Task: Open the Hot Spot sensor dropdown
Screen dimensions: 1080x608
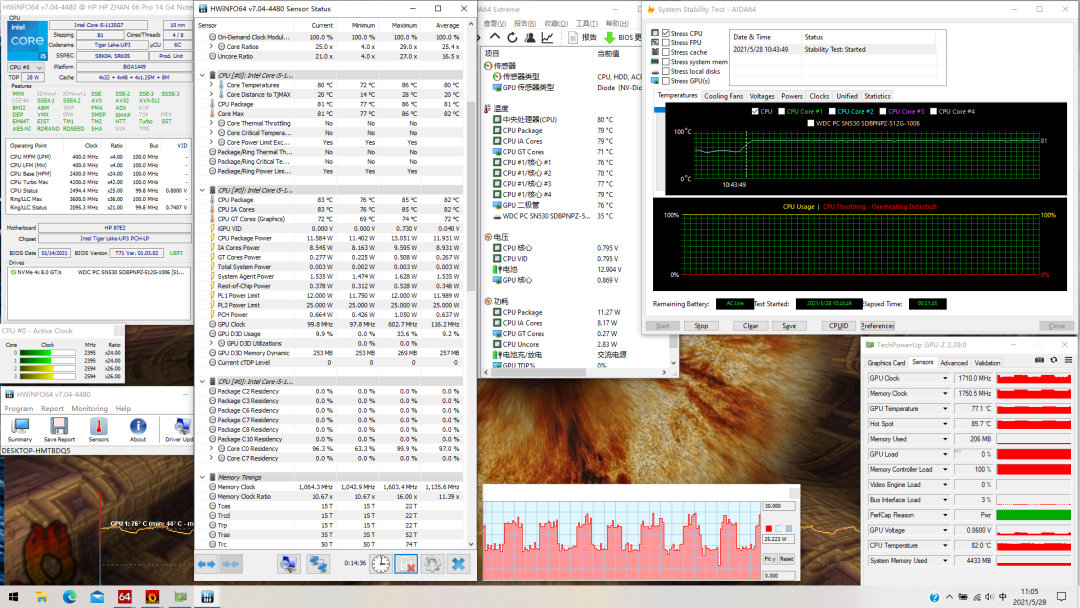Action: coord(945,424)
